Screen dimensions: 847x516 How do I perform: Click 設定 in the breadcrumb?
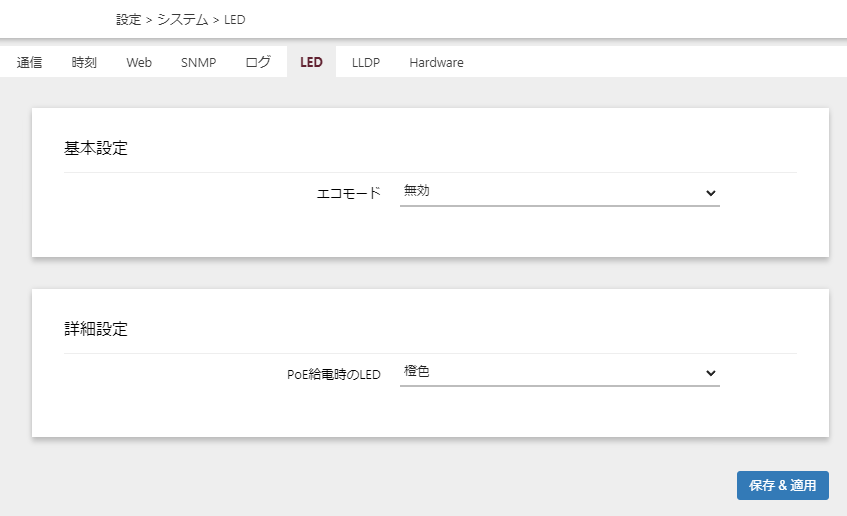point(129,19)
